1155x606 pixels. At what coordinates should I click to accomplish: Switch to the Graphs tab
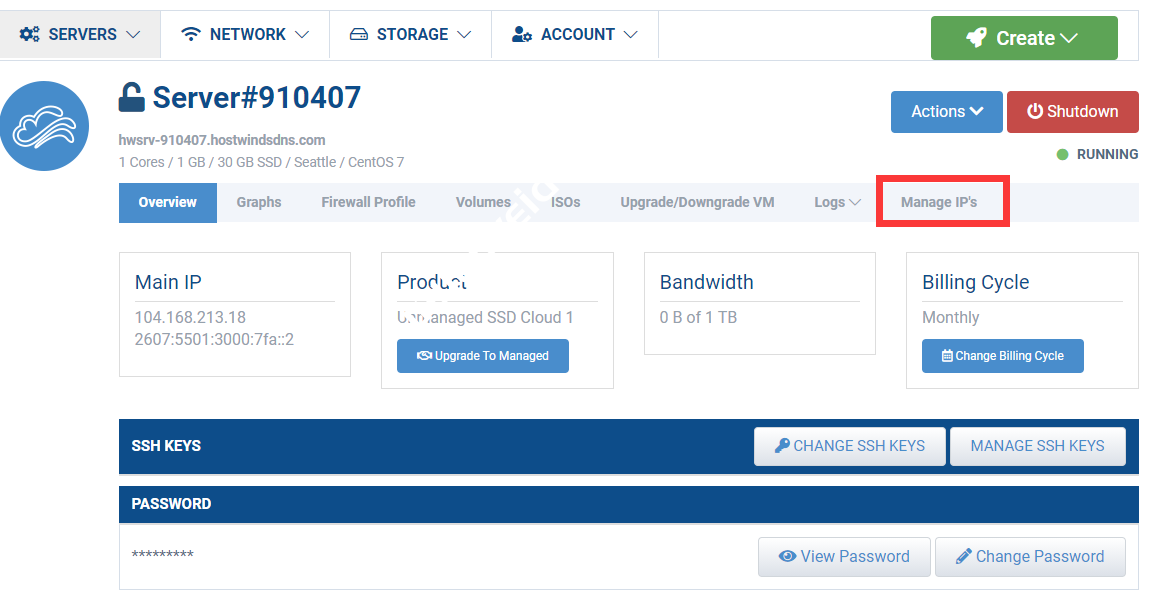(x=259, y=202)
